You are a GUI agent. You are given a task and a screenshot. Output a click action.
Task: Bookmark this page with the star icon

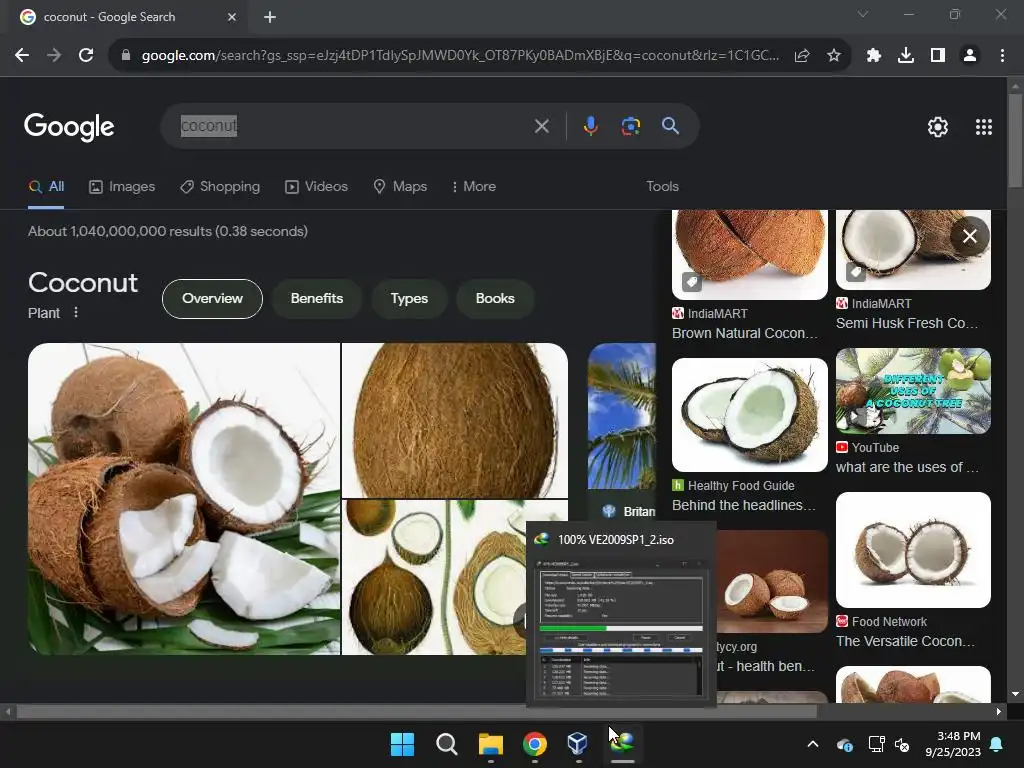click(x=833, y=56)
